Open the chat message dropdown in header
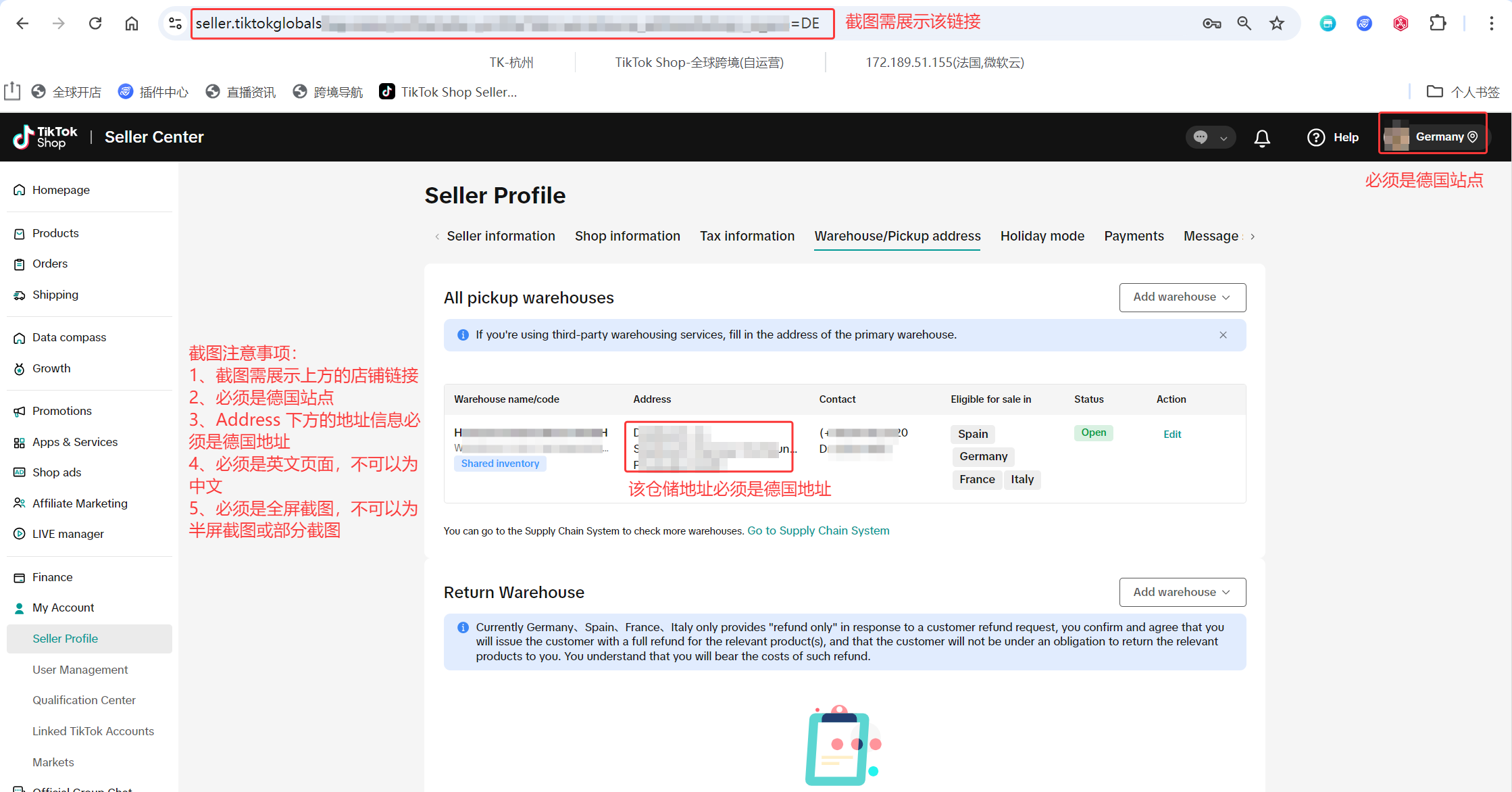The width and height of the screenshot is (1512, 792). coord(1211,137)
